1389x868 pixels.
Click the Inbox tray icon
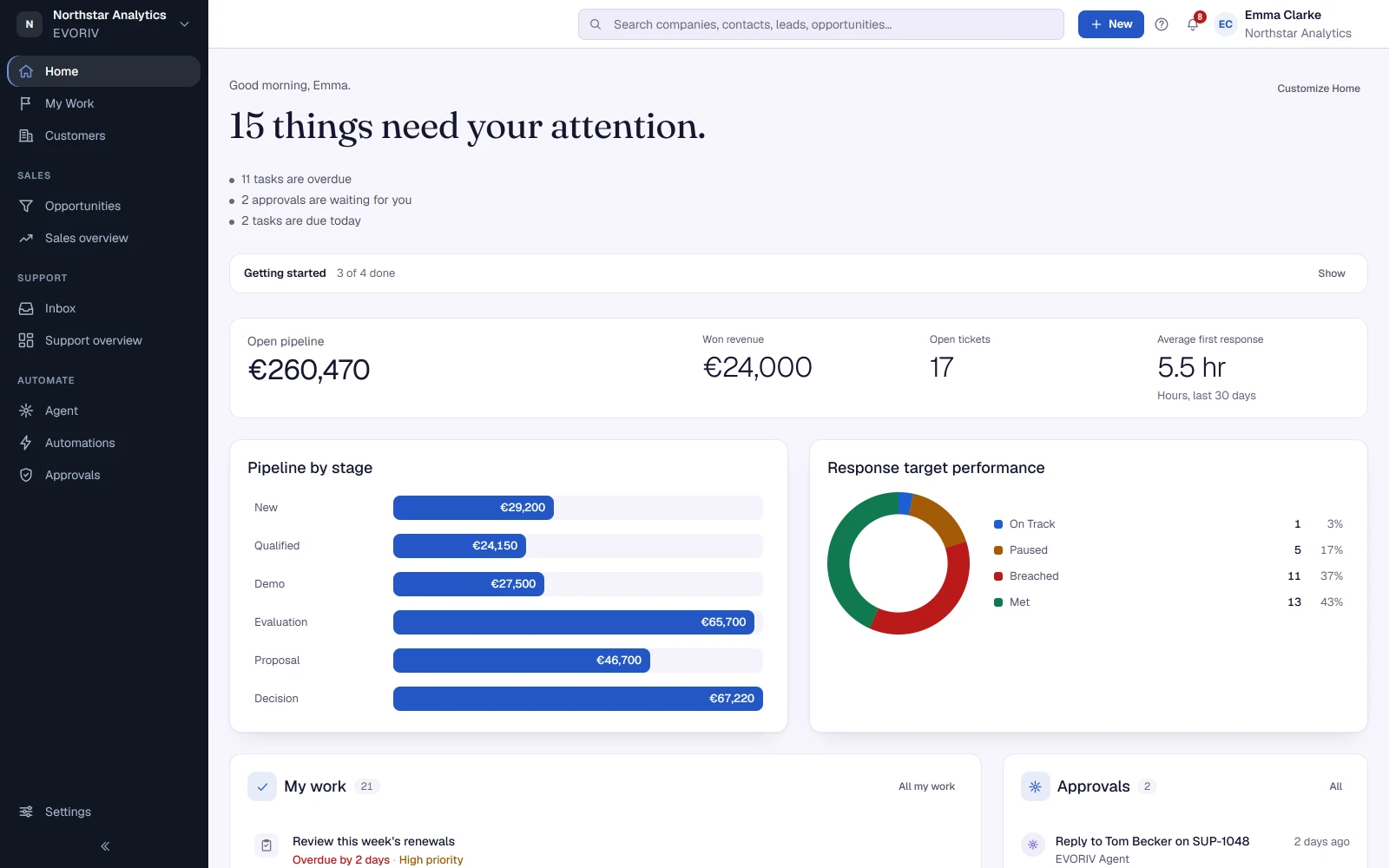(x=26, y=308)
